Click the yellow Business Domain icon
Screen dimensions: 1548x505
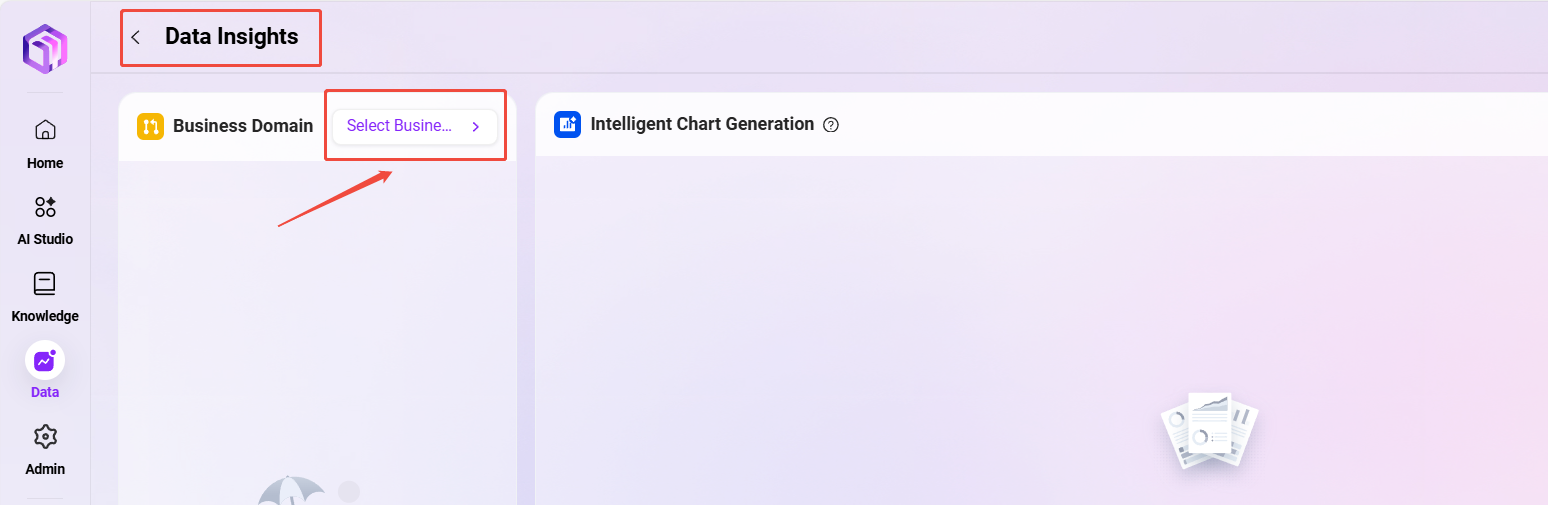tap(150, 126)
